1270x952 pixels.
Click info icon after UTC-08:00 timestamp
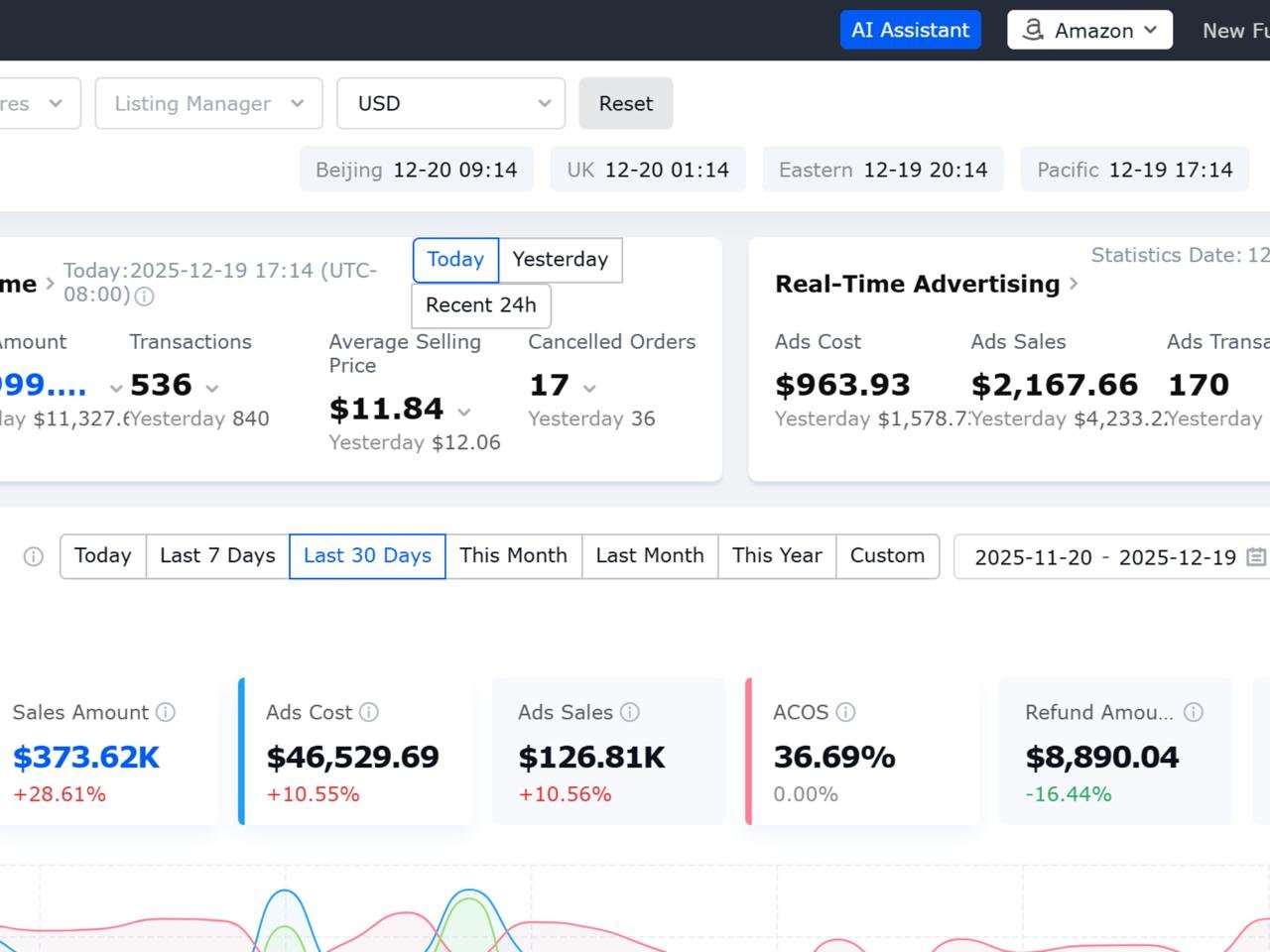click(144, 296)
